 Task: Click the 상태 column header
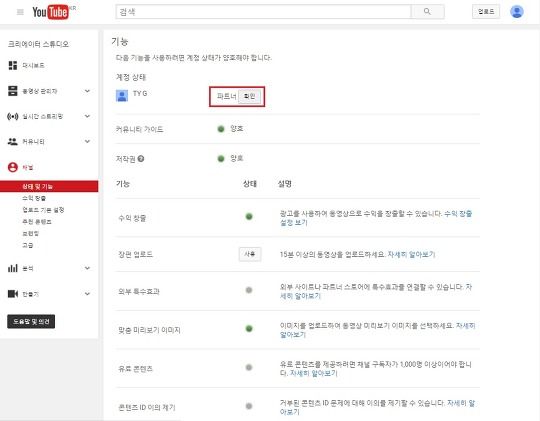click(250, 184)
